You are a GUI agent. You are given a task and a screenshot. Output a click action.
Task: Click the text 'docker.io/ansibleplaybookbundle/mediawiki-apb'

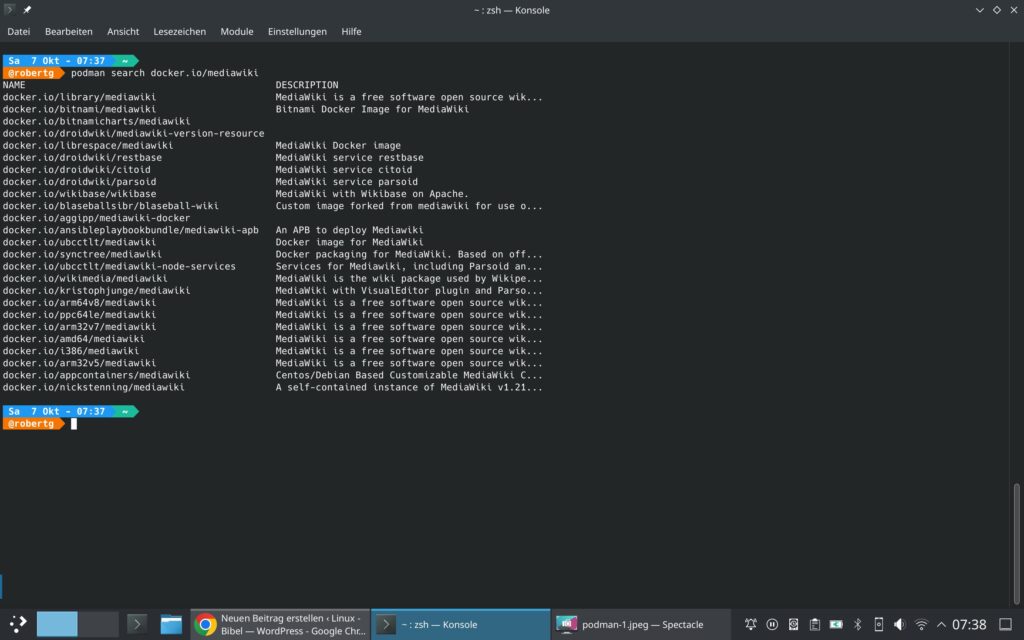131,230
